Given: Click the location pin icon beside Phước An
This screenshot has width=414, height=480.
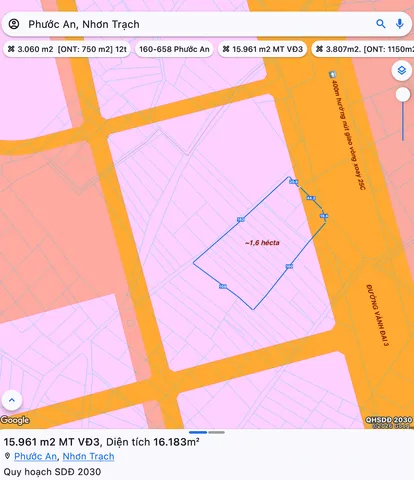Looking at the screenshot, I should click(7, 456).
